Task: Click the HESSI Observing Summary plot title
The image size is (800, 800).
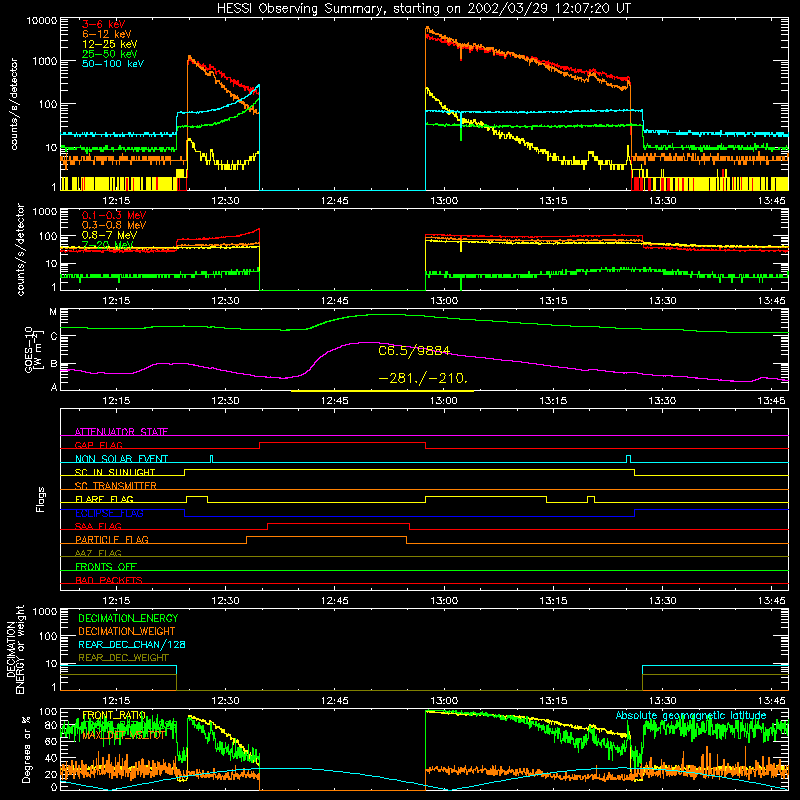Action: [x=423, y=9]
